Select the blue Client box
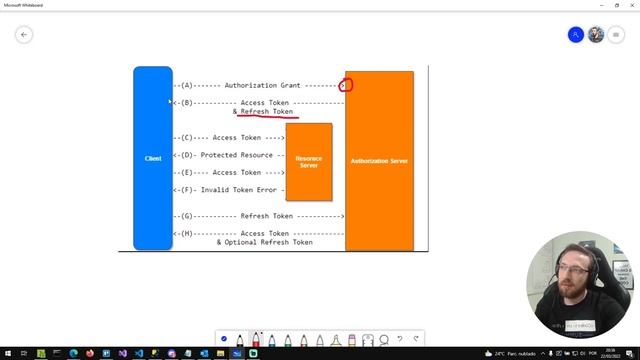This screenshot has height=360, width=640. tap(153, 158)
